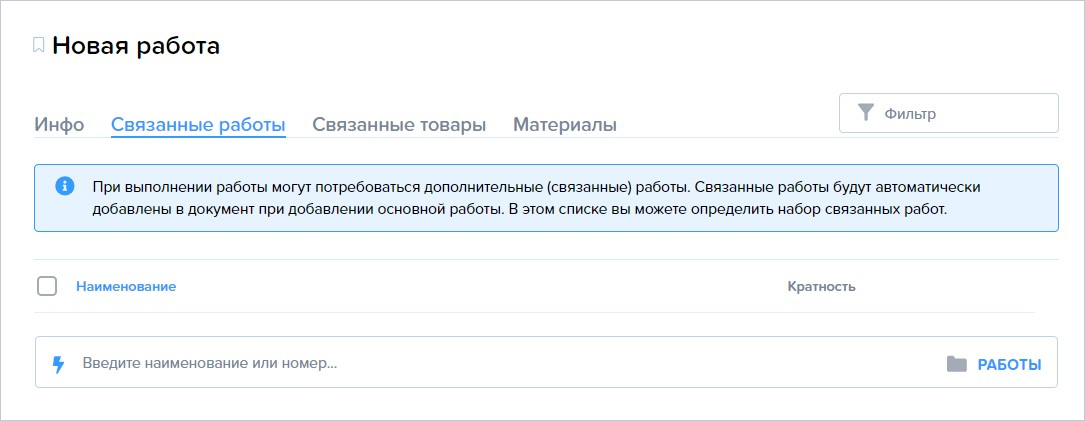Viewport: 1085px width, 421px height.
Task: Sort by the Наименование column header
Action: (126, 287)
